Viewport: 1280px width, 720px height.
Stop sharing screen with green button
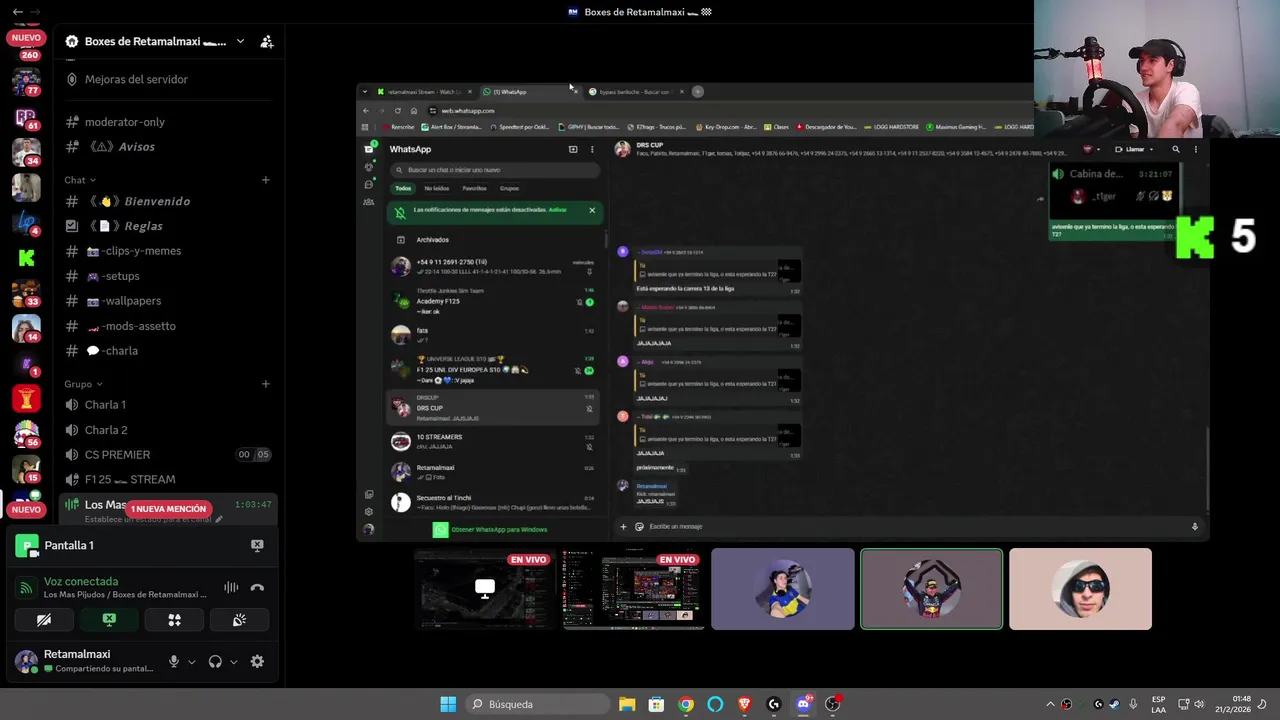pos(109,620)
